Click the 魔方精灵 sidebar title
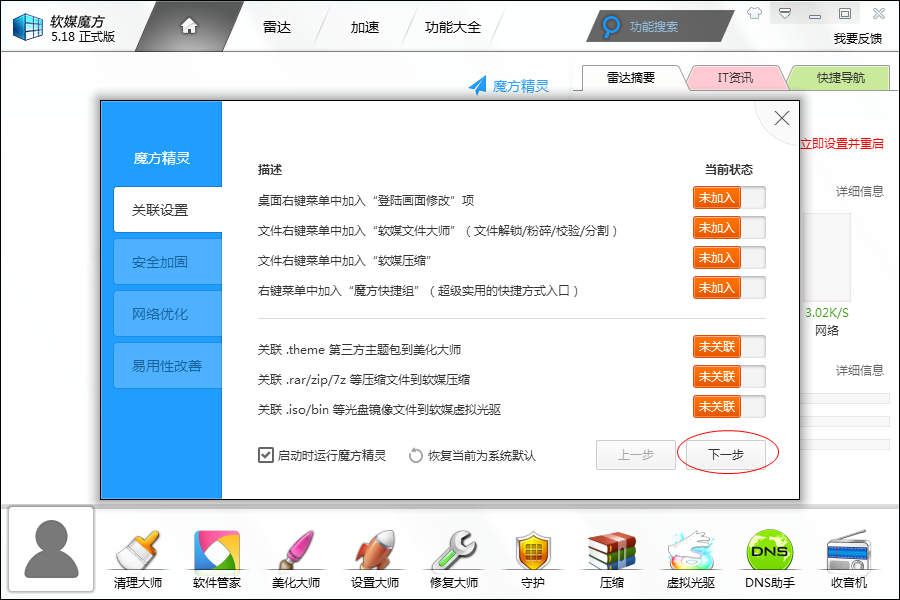The width and height of the screenshot is (900, 600). click(x=161, y=158)
